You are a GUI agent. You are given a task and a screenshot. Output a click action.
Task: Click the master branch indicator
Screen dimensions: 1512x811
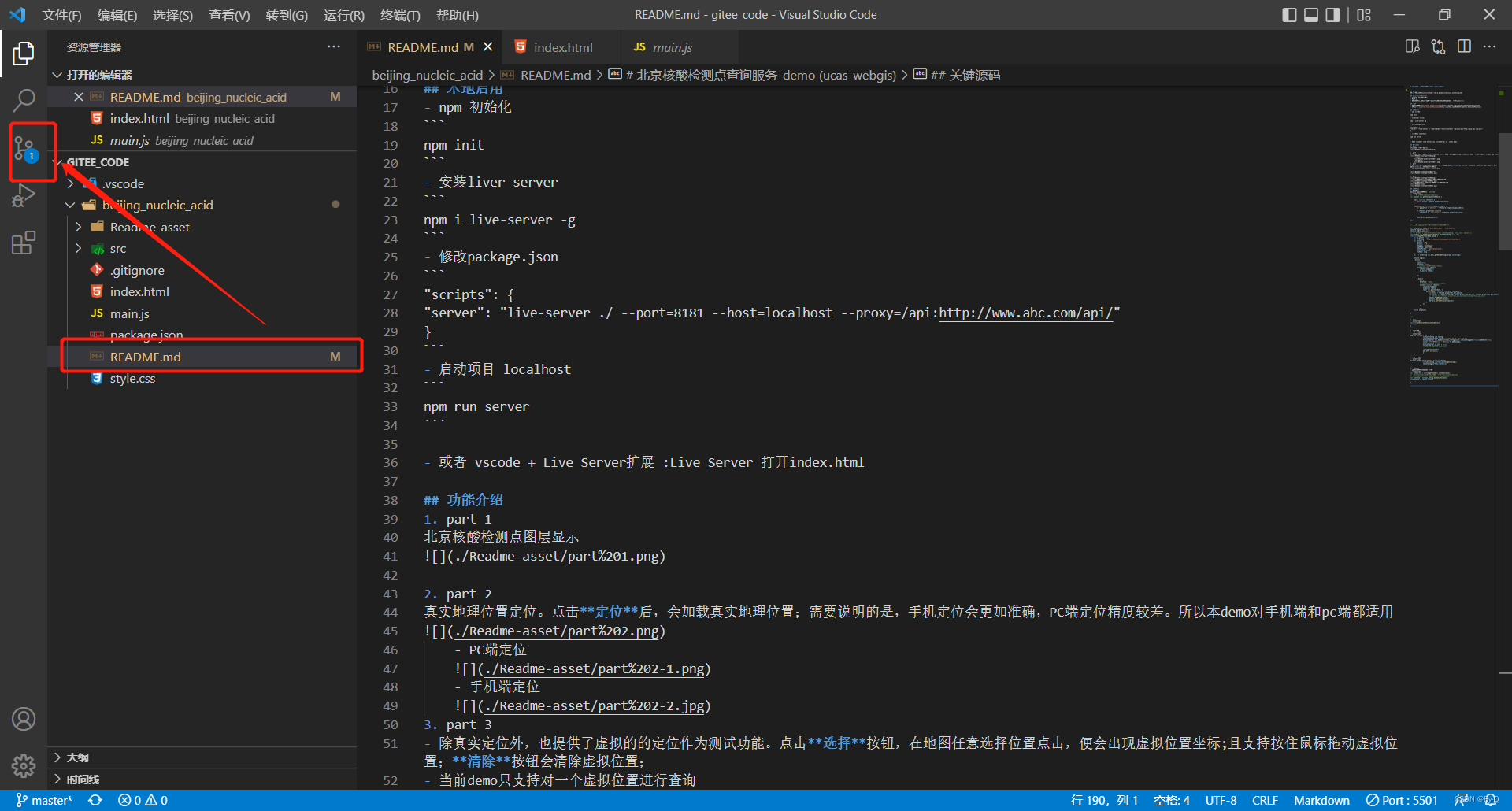click(44, 800)
